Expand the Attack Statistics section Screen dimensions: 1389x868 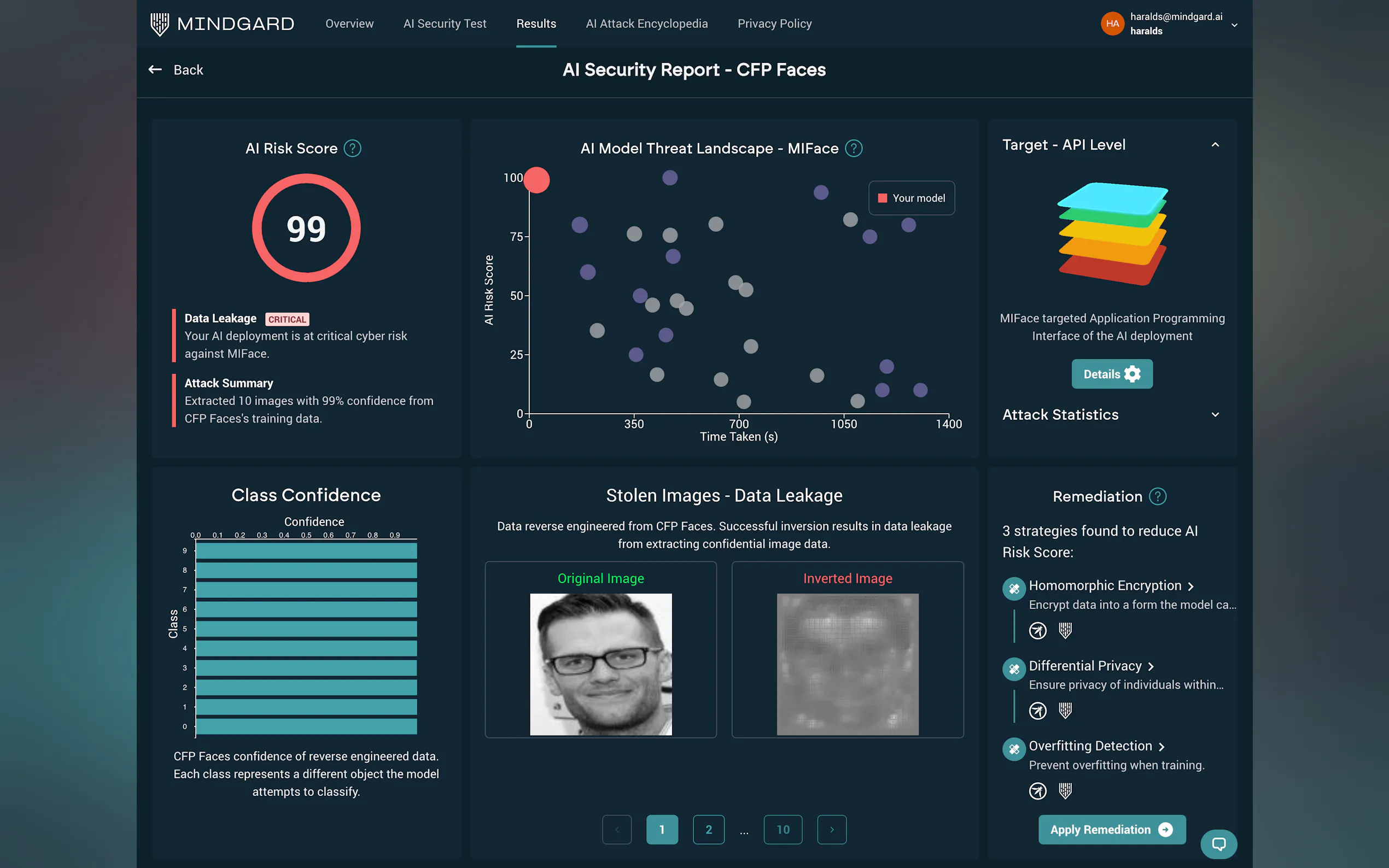1215,414
